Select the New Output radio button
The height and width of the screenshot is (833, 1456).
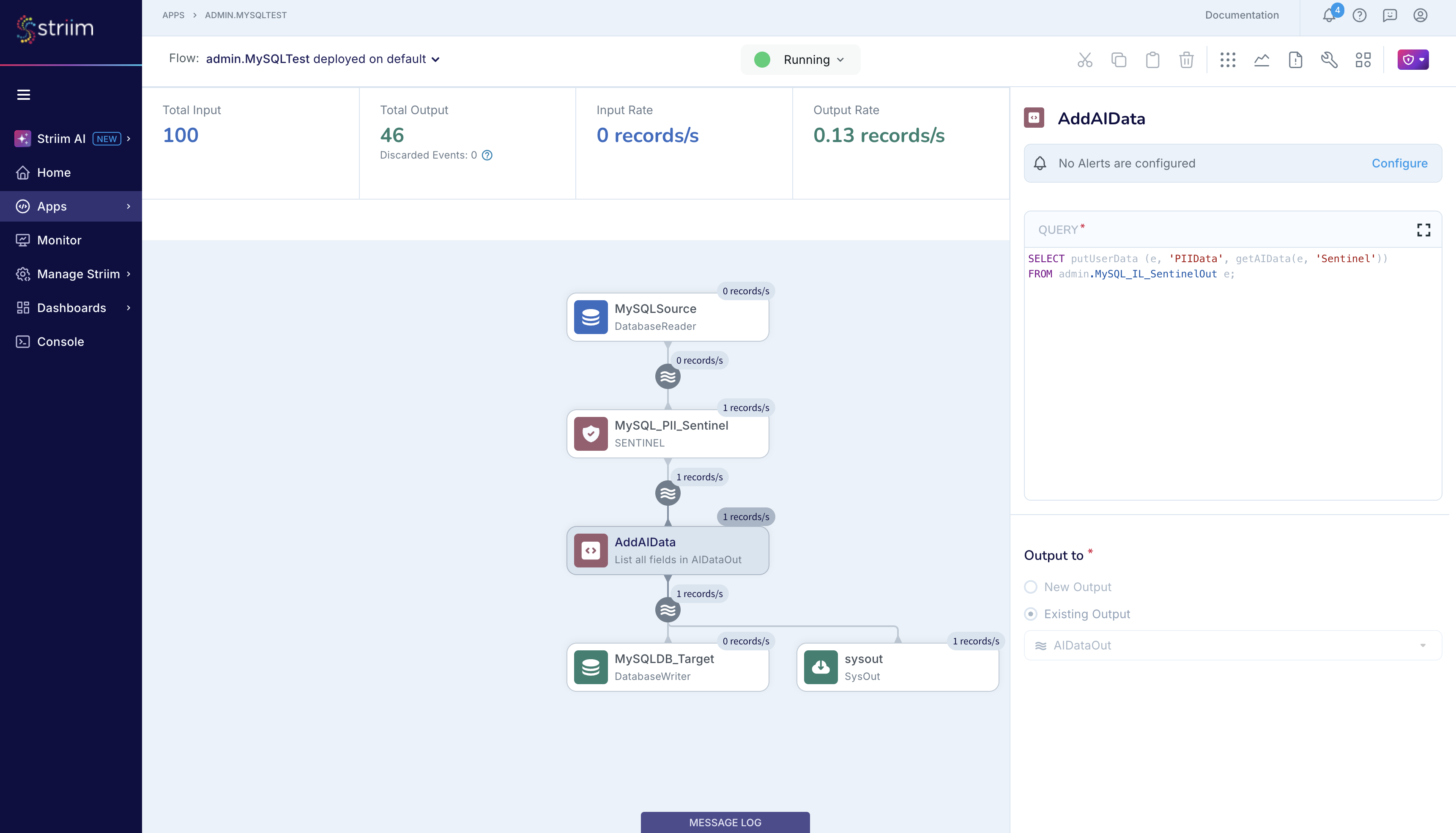[x=1031, y=587]
